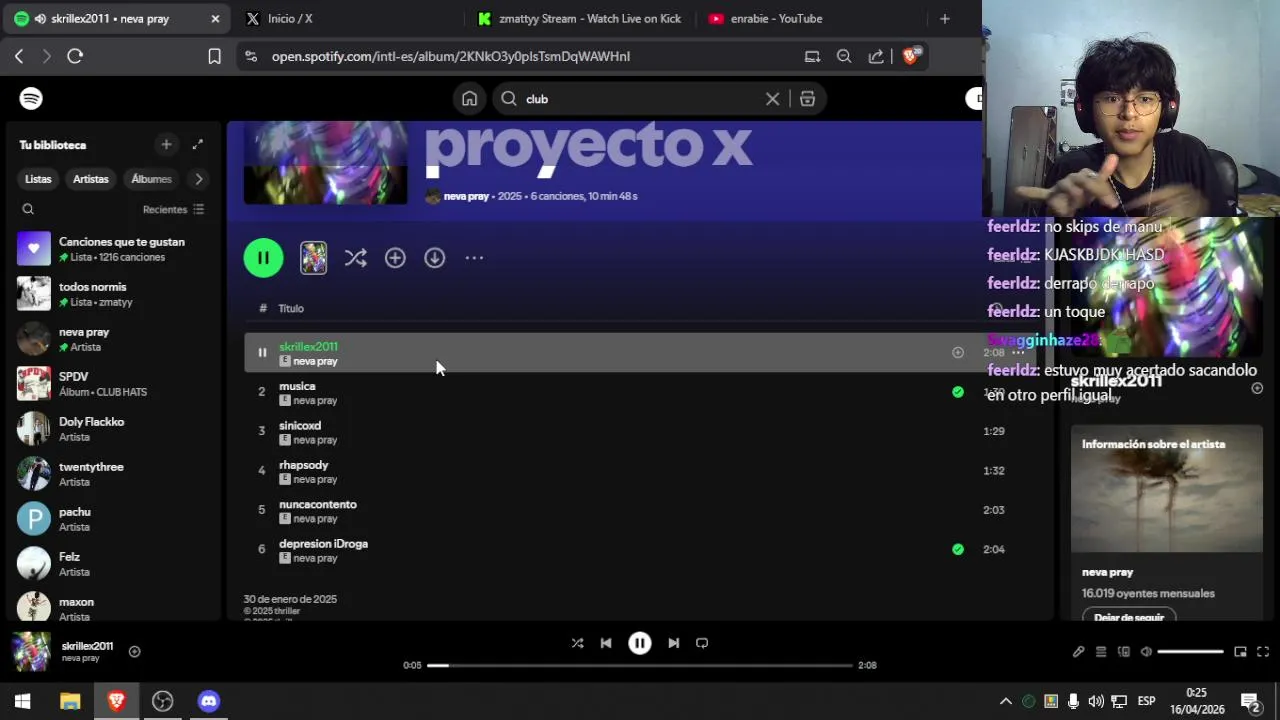Download the album with arrow icon
Screen dimensions: 1280x720
[x=434, y=258]
